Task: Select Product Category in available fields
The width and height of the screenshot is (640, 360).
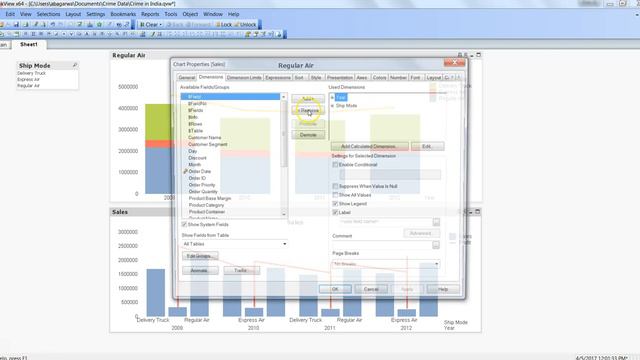Action: [207, 205]
